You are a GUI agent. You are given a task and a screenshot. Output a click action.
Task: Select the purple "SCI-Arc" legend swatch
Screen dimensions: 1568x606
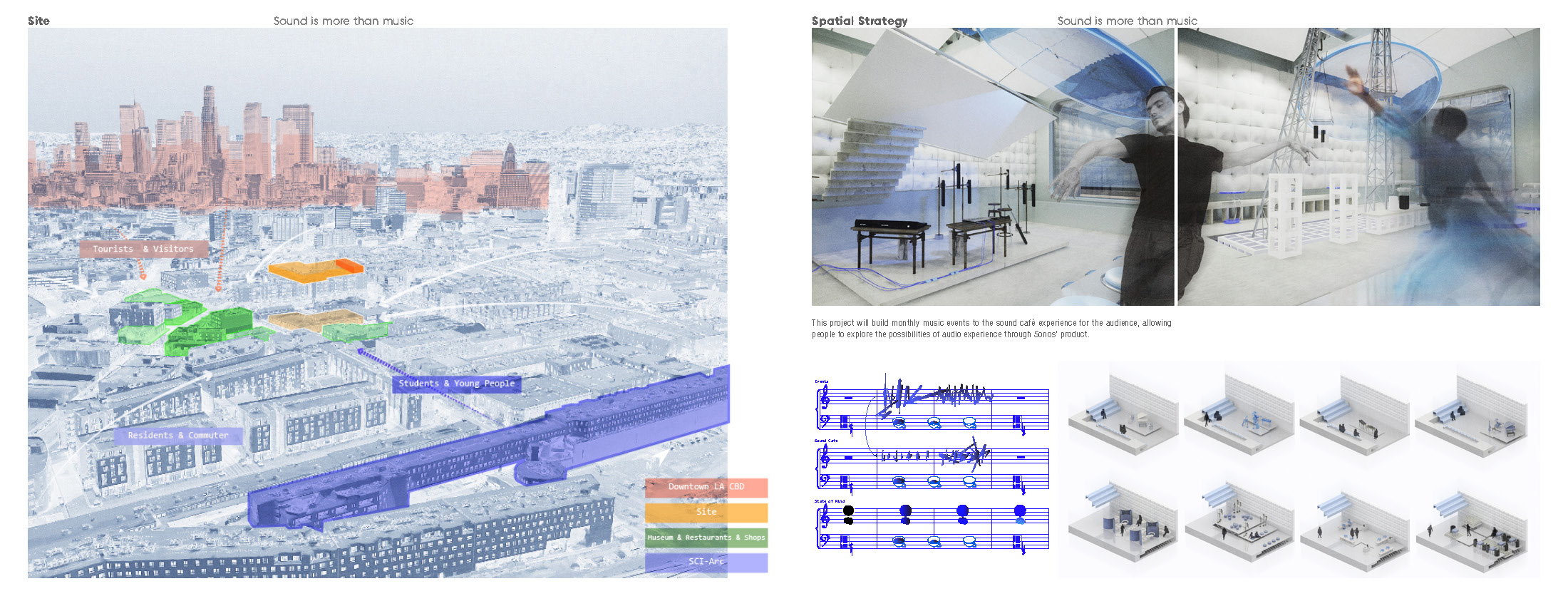(x=706, y=562)
